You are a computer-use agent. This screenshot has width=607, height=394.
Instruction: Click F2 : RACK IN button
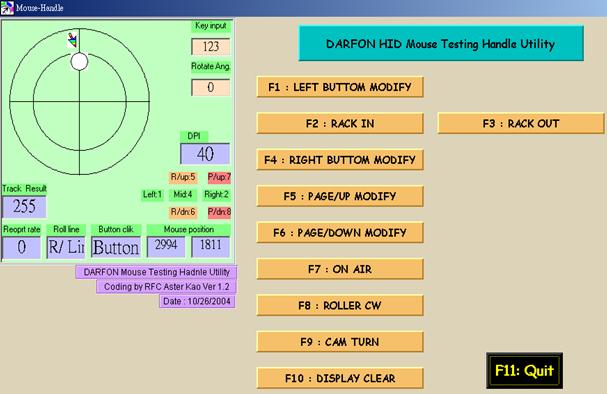point(340,123)
